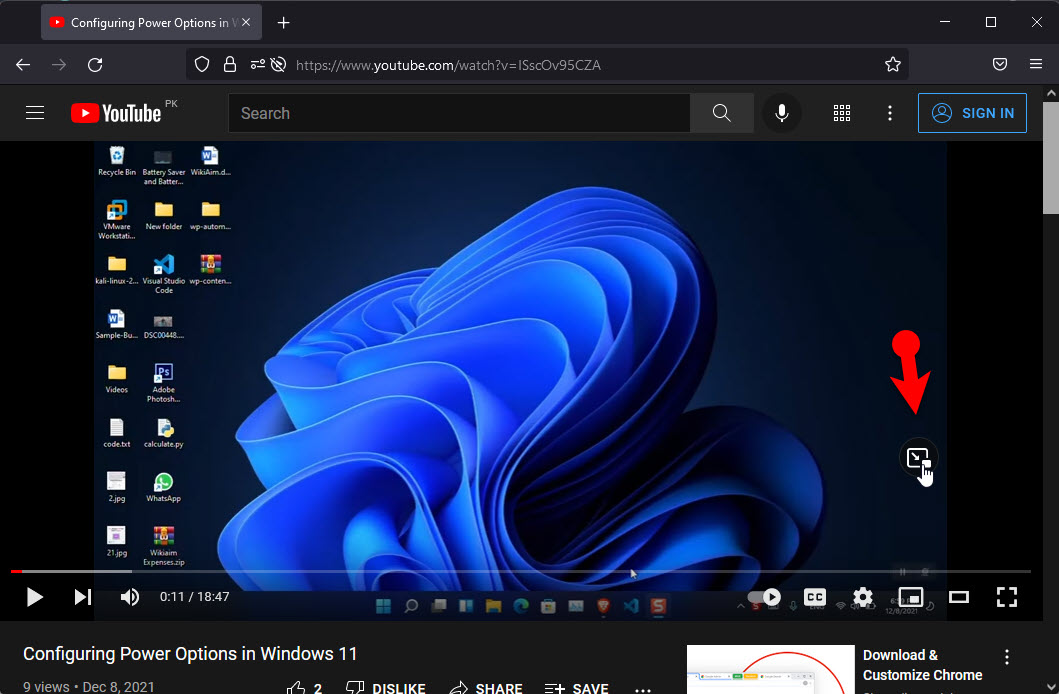Play the video
The height and width of the screenshot is (694, 1059).
[34, 597]
